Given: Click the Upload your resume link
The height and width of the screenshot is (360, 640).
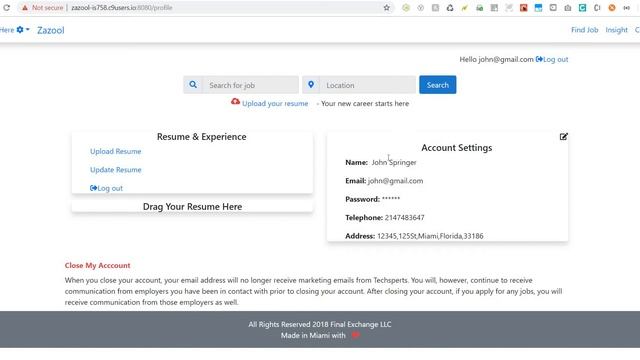Looking at the screenshot, I should pyautogui.click(x=275, y=104).
